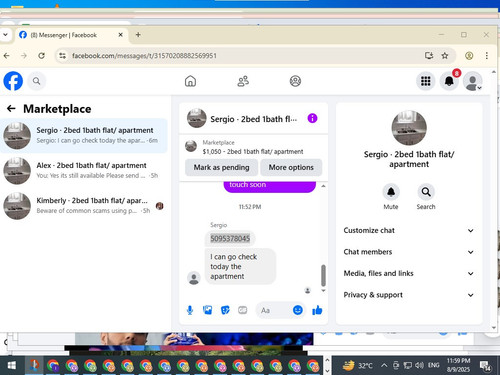
Task: Click the address bar URL
Action: pyautogui.click(x=144, y=56)
